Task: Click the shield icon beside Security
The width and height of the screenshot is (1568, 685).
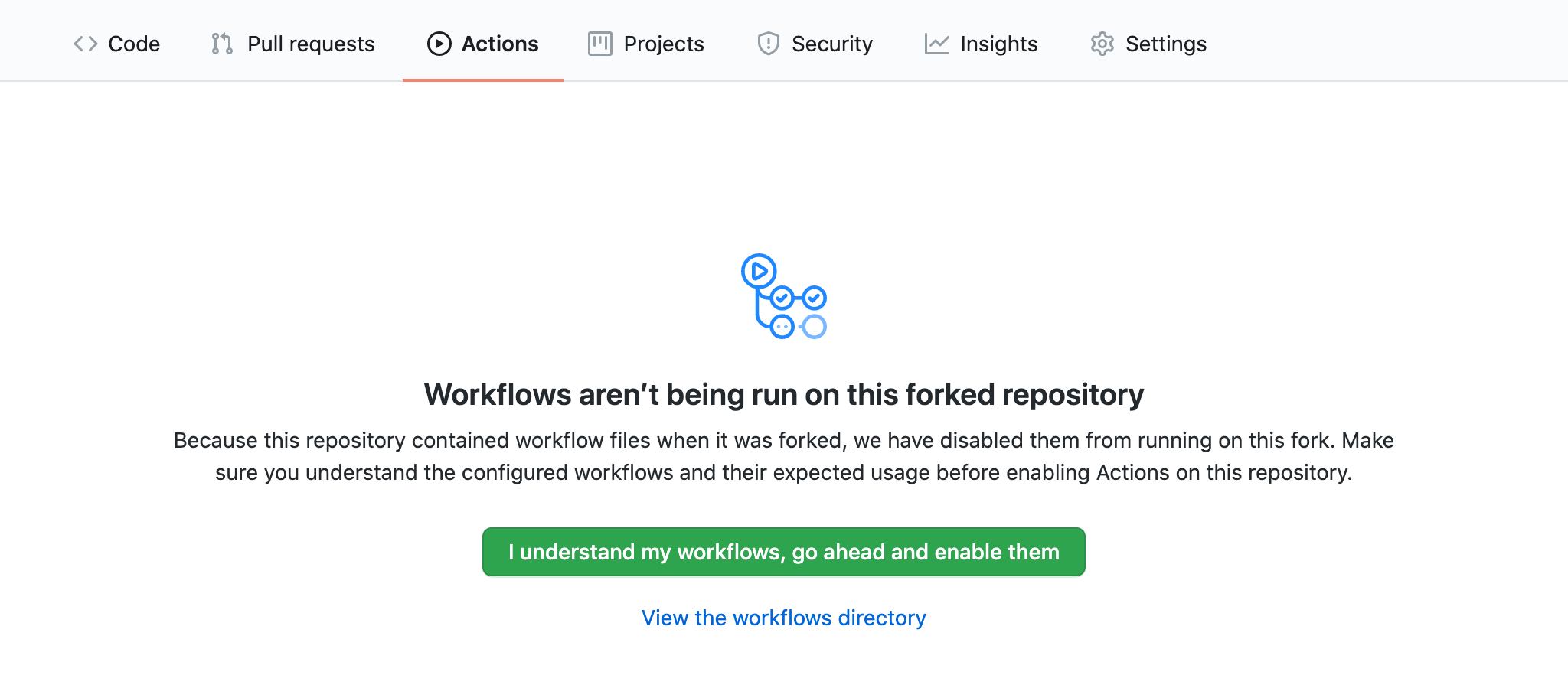Action: 768,44
